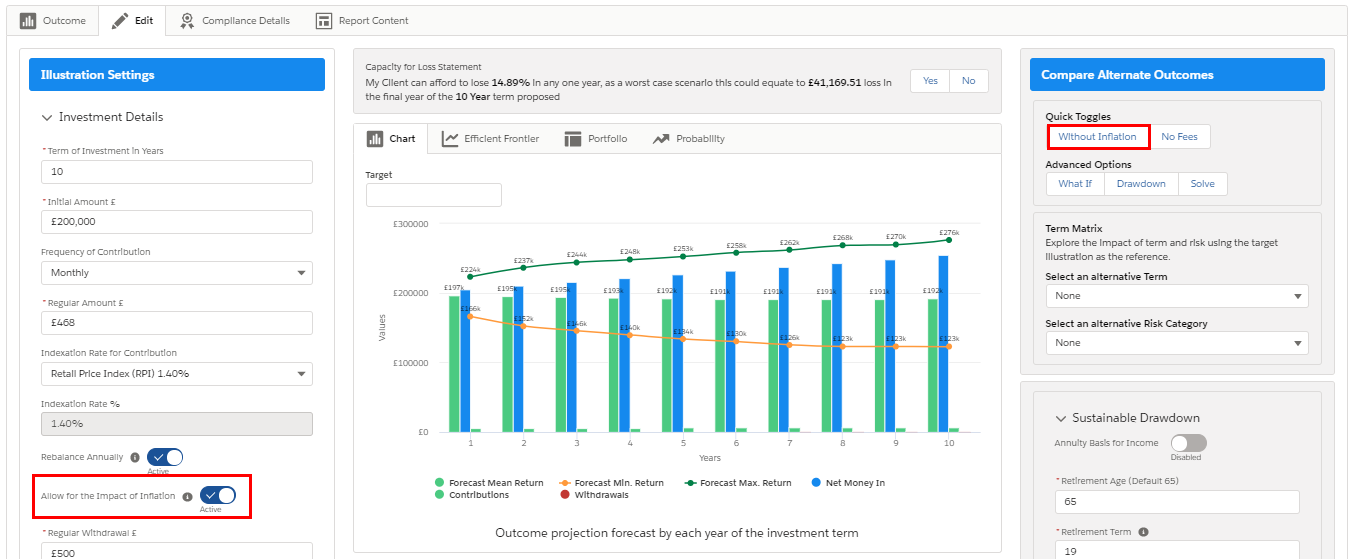The width and height of the screenshot is (1355, 559).
Task: Switch to the Portfolio tab
Action: [596, 139]
